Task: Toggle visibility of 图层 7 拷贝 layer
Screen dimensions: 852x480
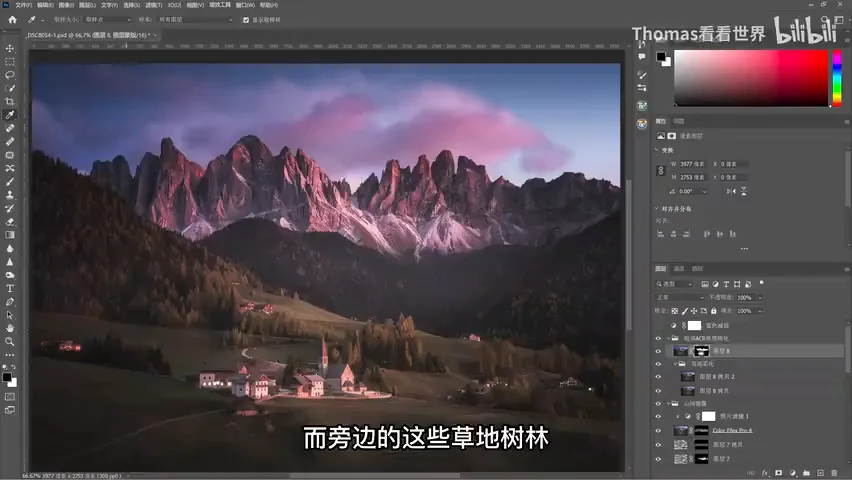Action: [x=658, y=445]
